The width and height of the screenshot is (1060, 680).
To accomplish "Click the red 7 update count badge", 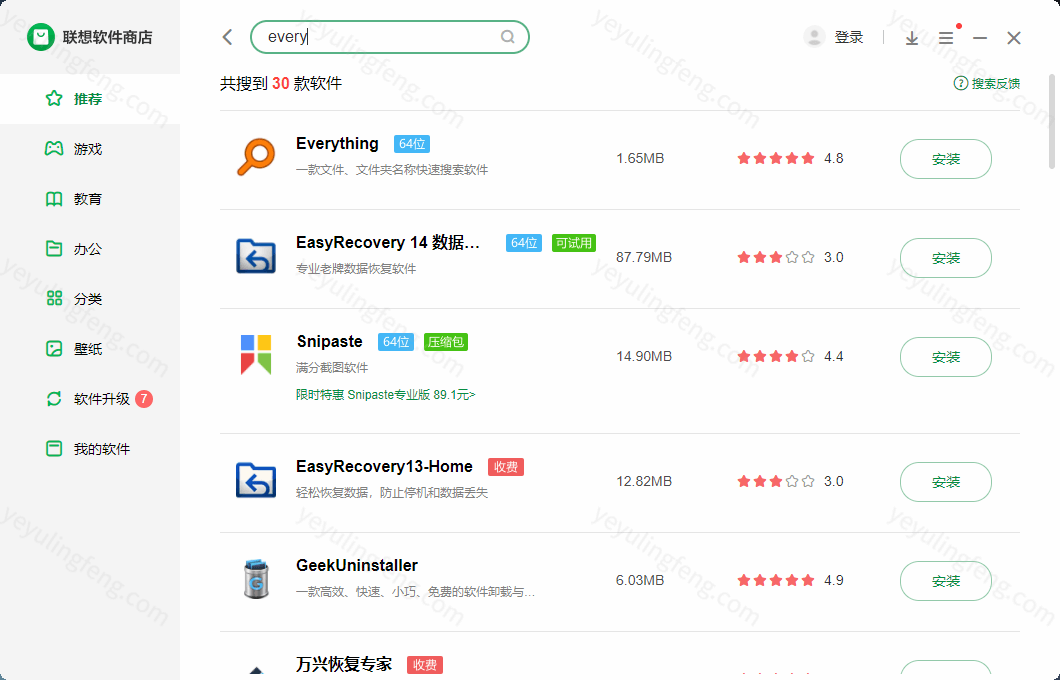I will click(x=144, y=399).
